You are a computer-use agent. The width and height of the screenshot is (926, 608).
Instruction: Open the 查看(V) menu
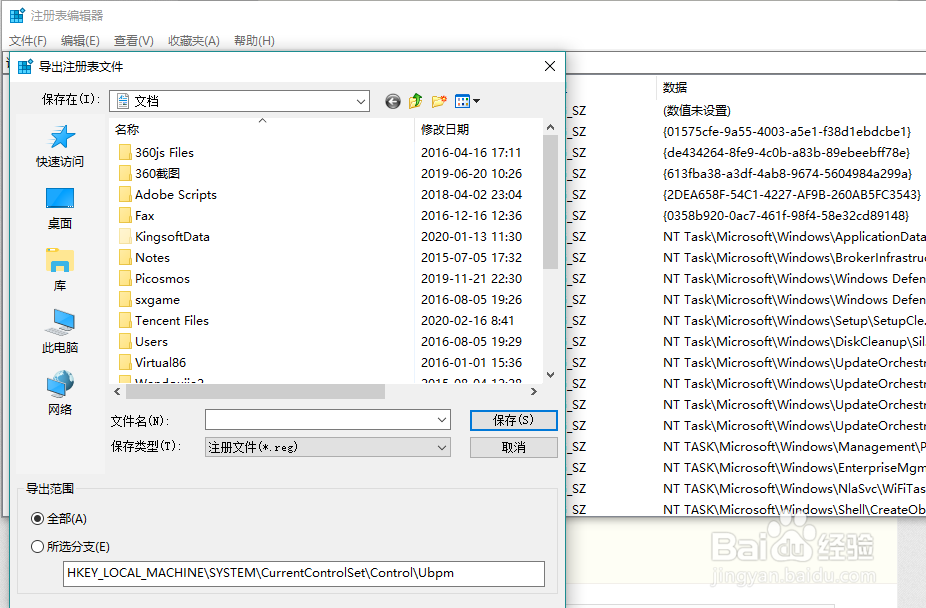pyautogui.click(x=133, y=41)
